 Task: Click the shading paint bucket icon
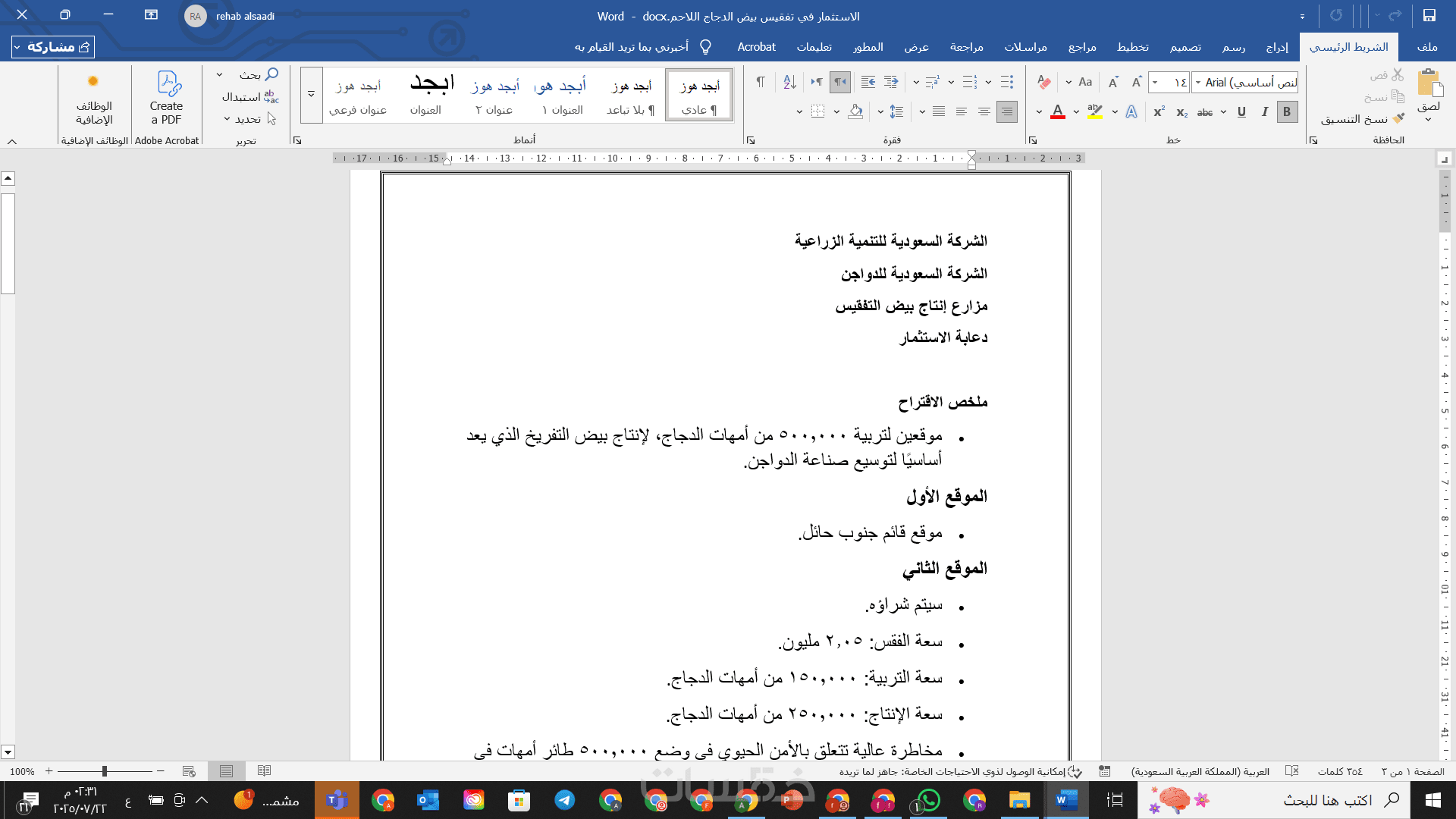(855, 112)
